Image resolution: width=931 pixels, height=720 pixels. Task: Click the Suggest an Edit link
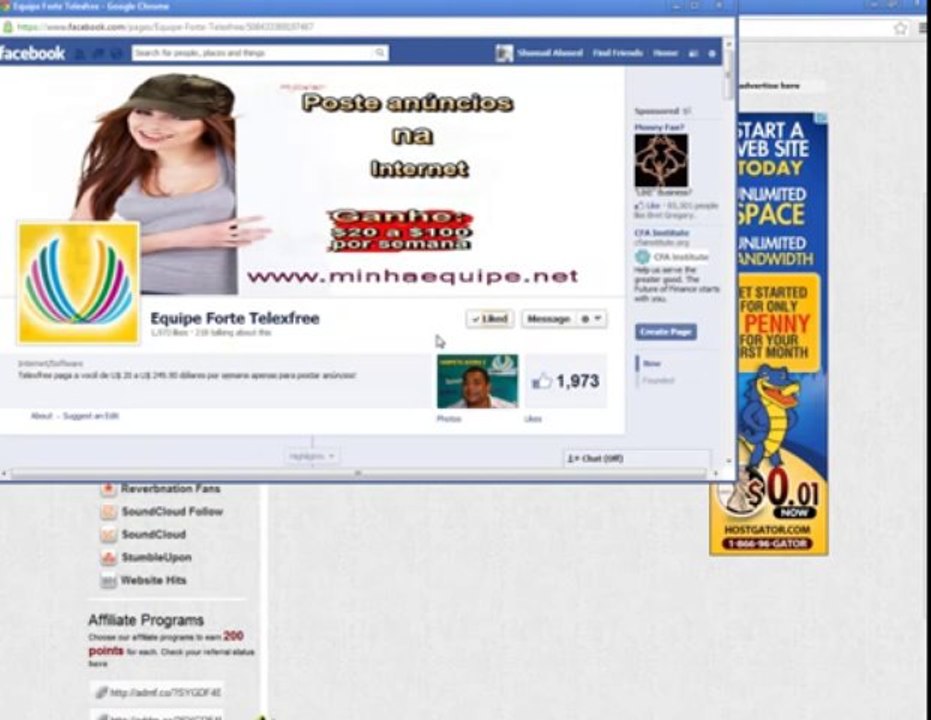point(91,415)
